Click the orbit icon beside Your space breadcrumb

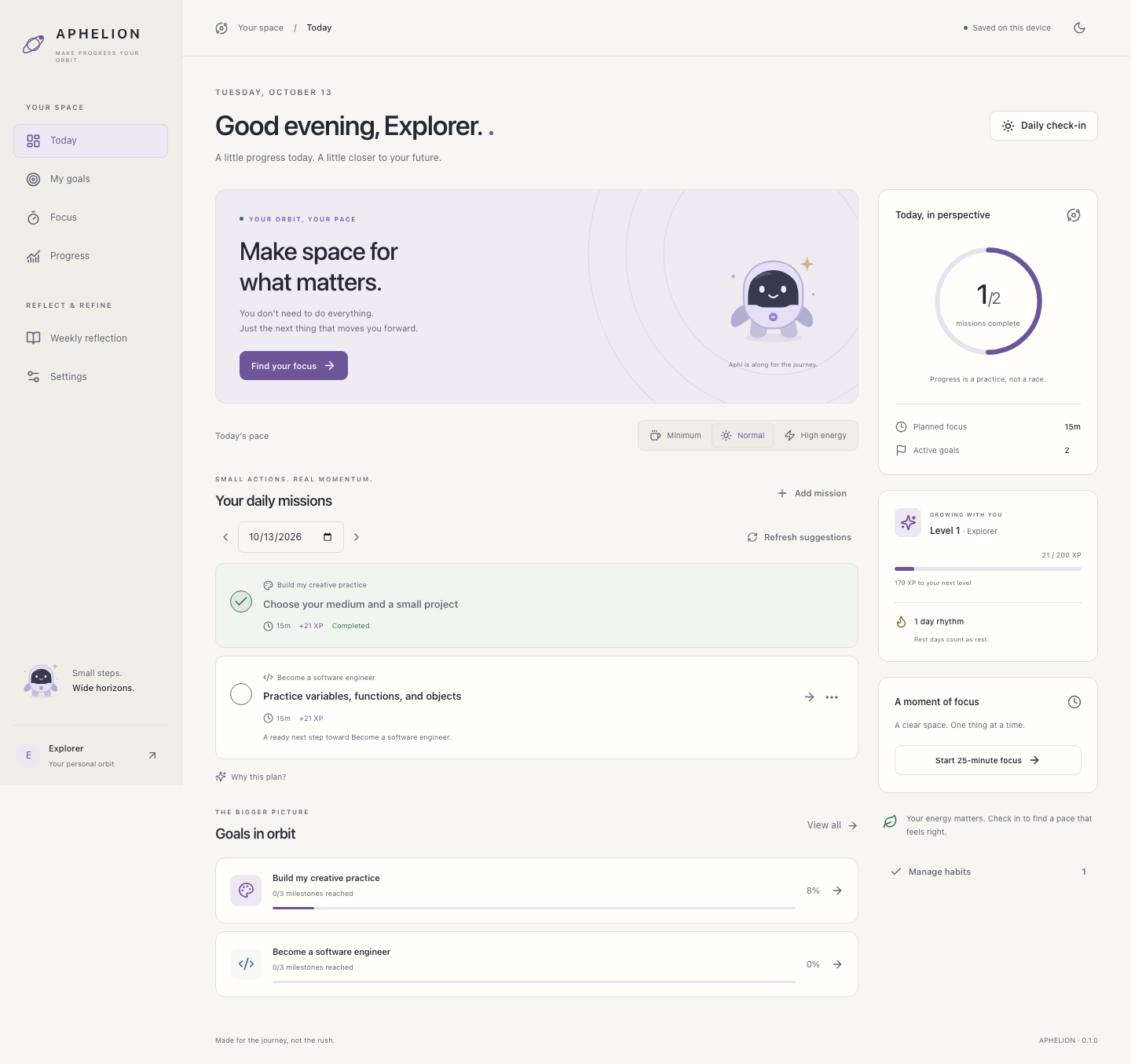tap(221, 28)
